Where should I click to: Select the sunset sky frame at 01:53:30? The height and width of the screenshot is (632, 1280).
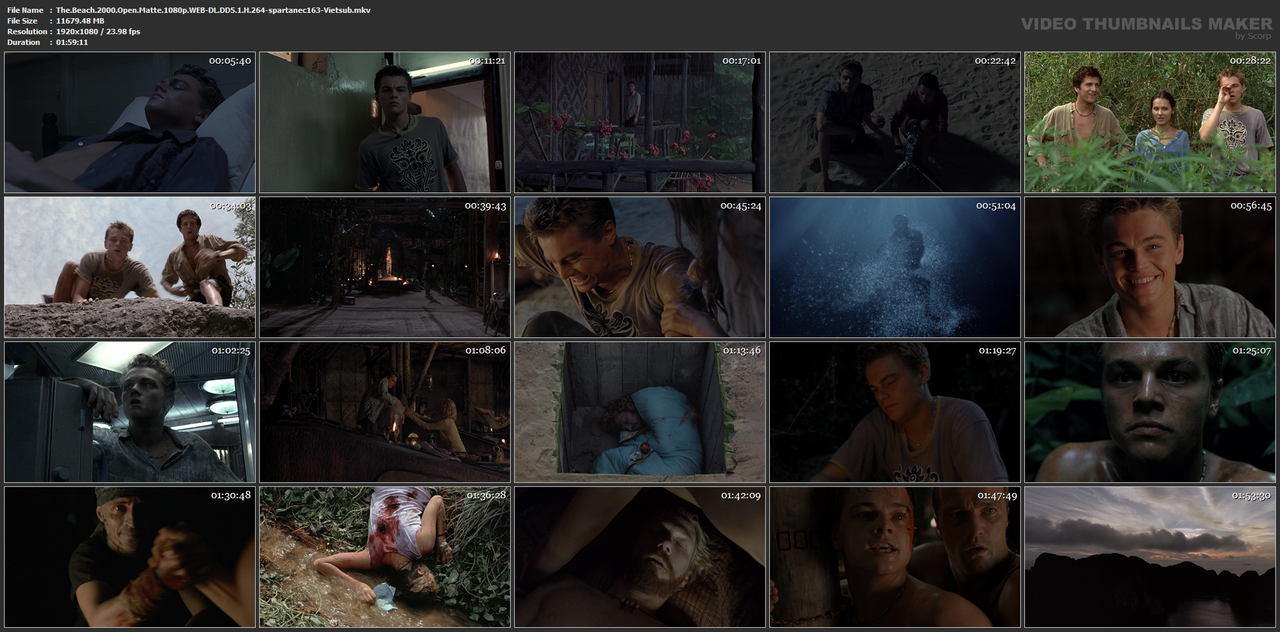(1150, 557)
